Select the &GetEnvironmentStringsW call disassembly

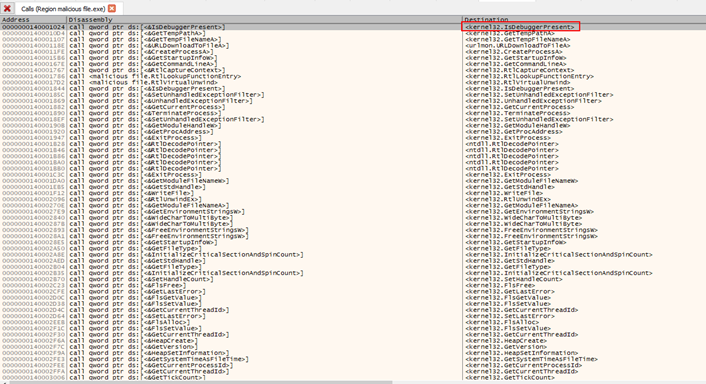[x=156, y=212]
